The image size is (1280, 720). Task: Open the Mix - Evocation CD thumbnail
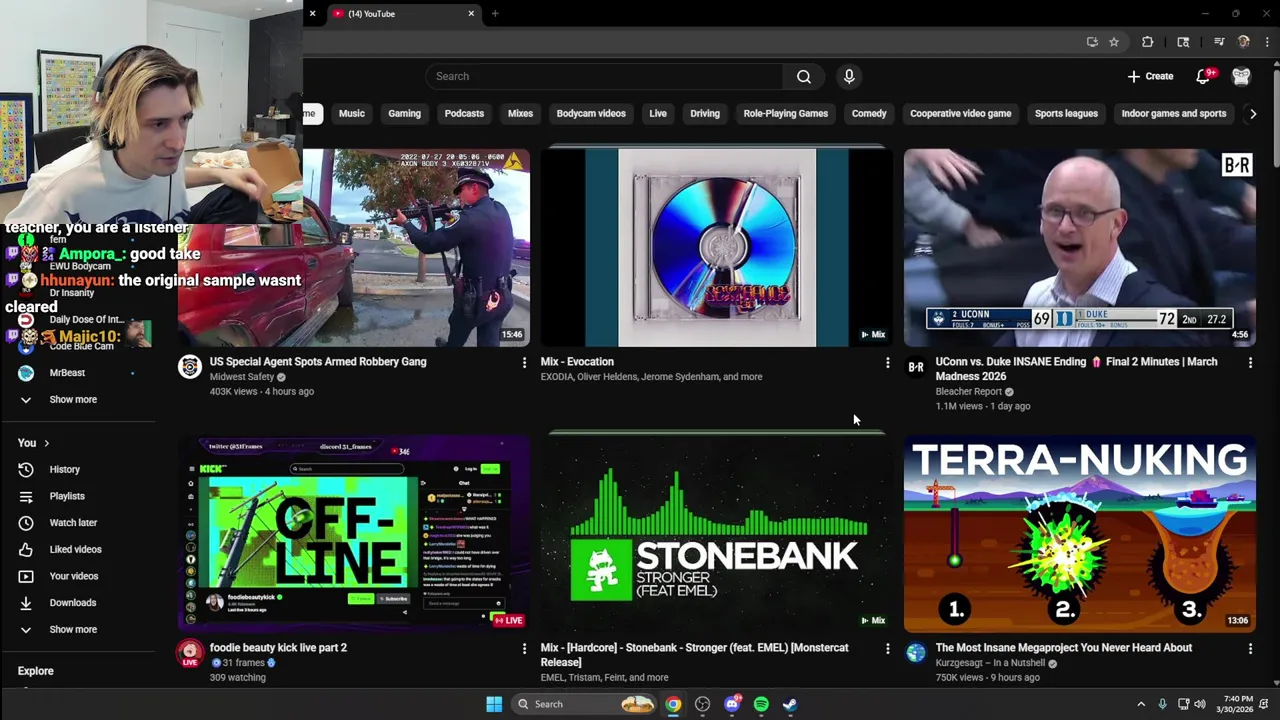717,247
